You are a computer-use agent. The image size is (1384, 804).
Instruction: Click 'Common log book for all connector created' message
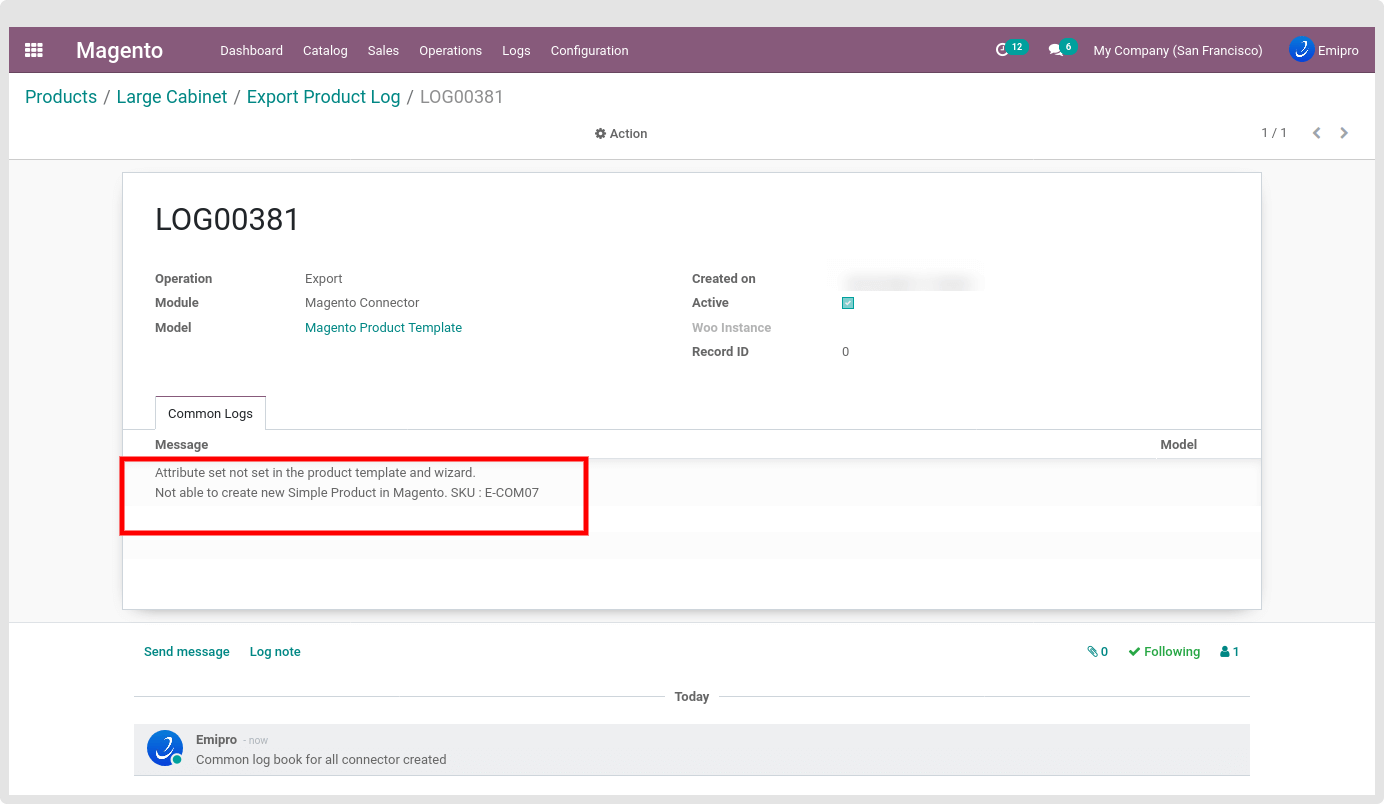pyautogui.click(x=321, y=760)
